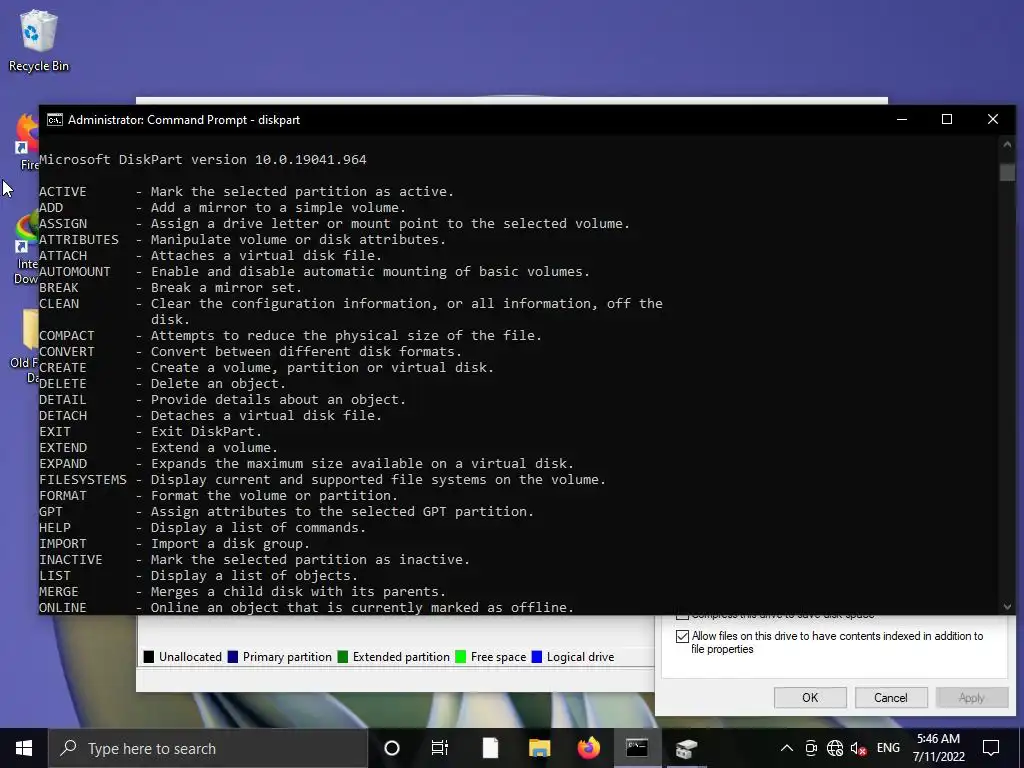Click the CREATE command text
This screenshot has width=1024, height=768.
[63, 368]
